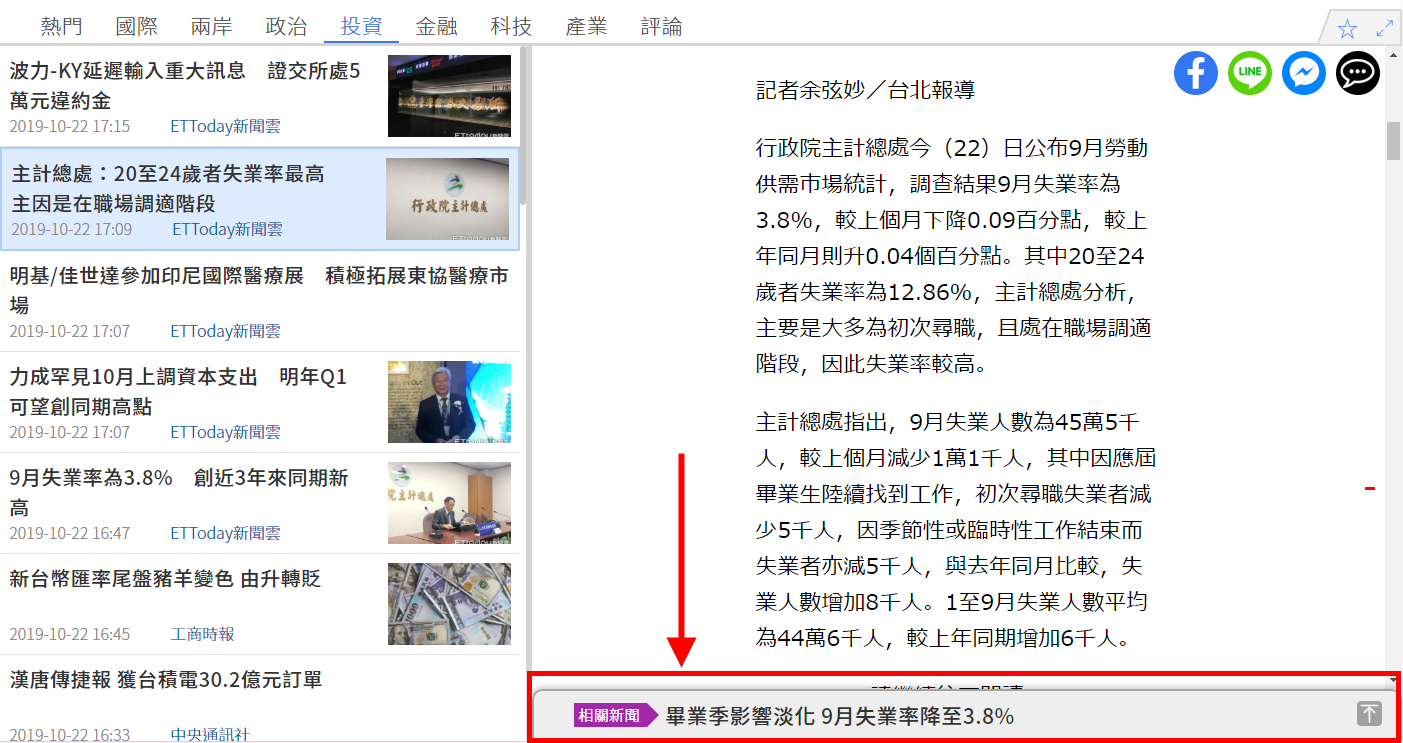1403x743 pixels.
Task: Open the 波力-KY story thumbnail image
Action: pyautogui.click(x=449, y=96)
